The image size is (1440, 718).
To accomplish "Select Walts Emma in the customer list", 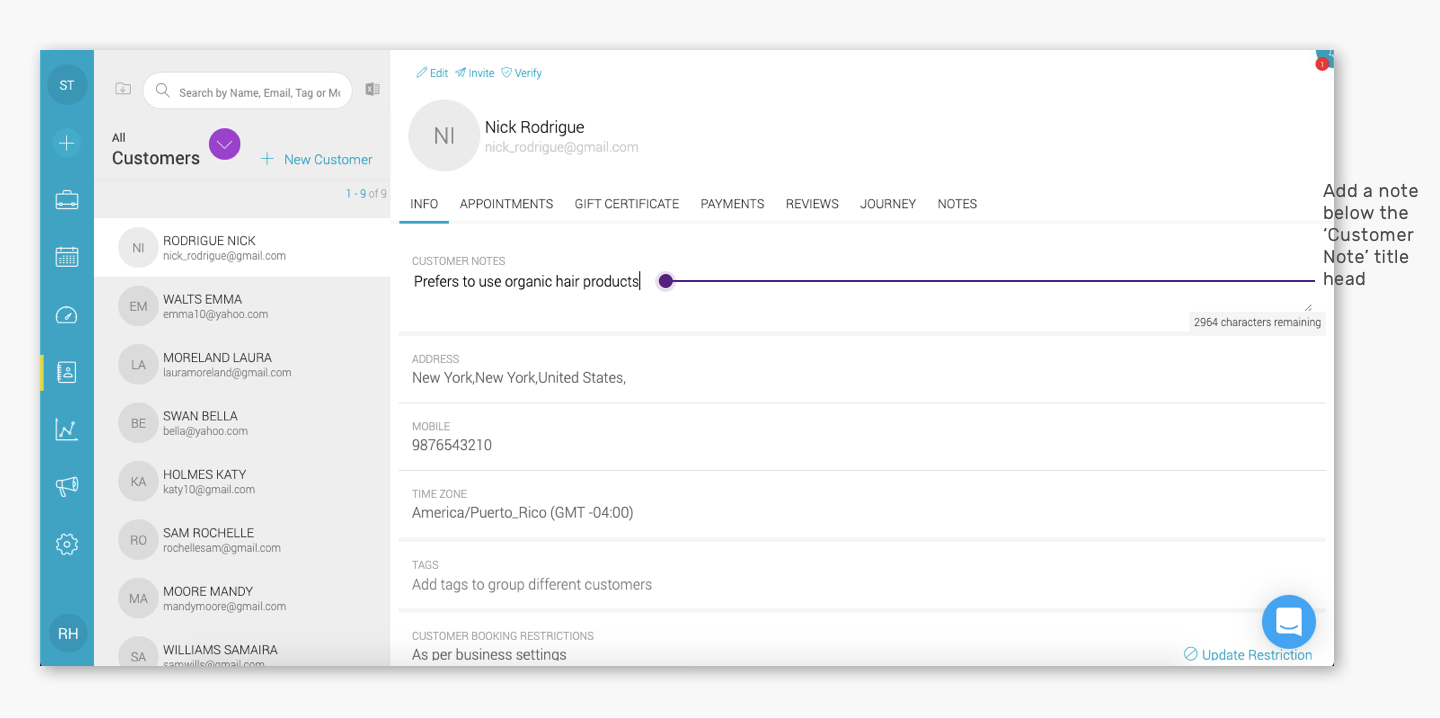I will click(242, 306).
